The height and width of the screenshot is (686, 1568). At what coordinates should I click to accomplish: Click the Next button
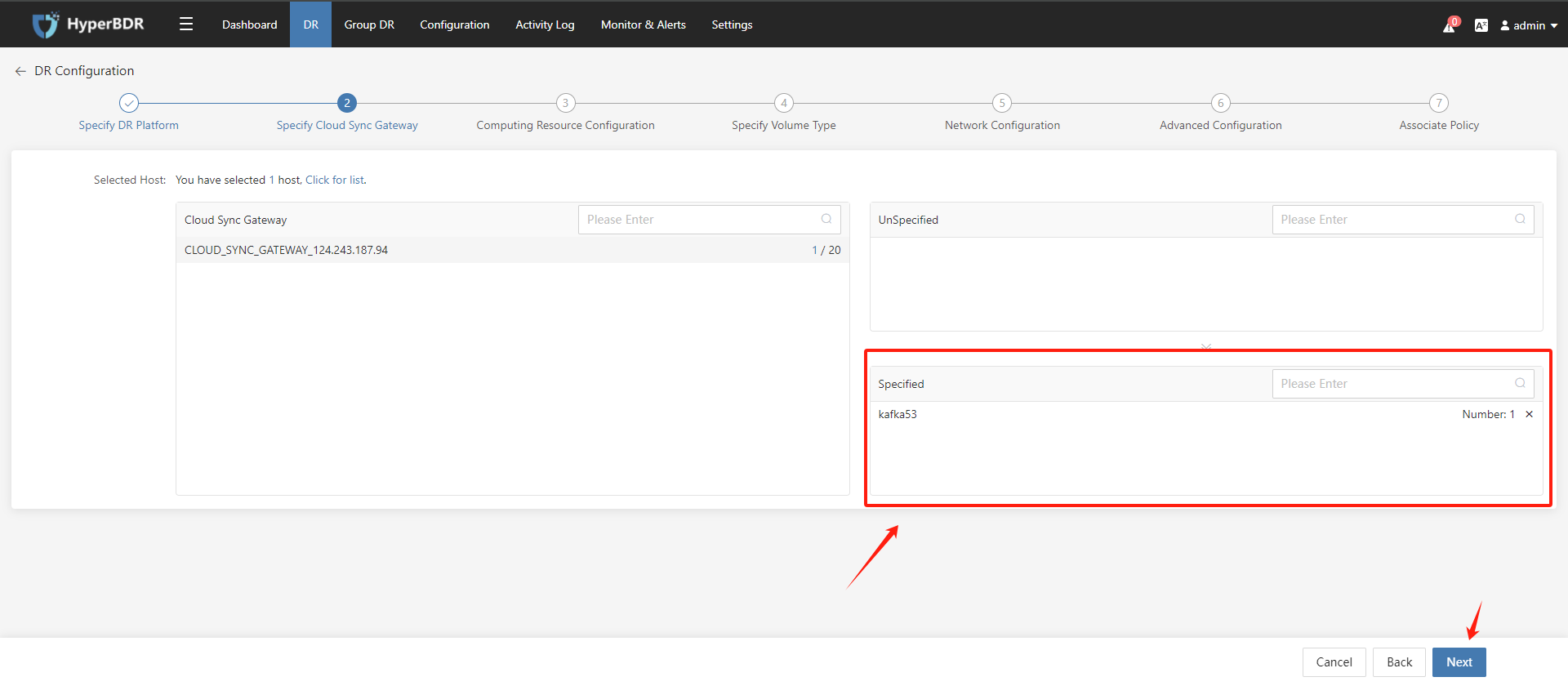pos(1459,662)
